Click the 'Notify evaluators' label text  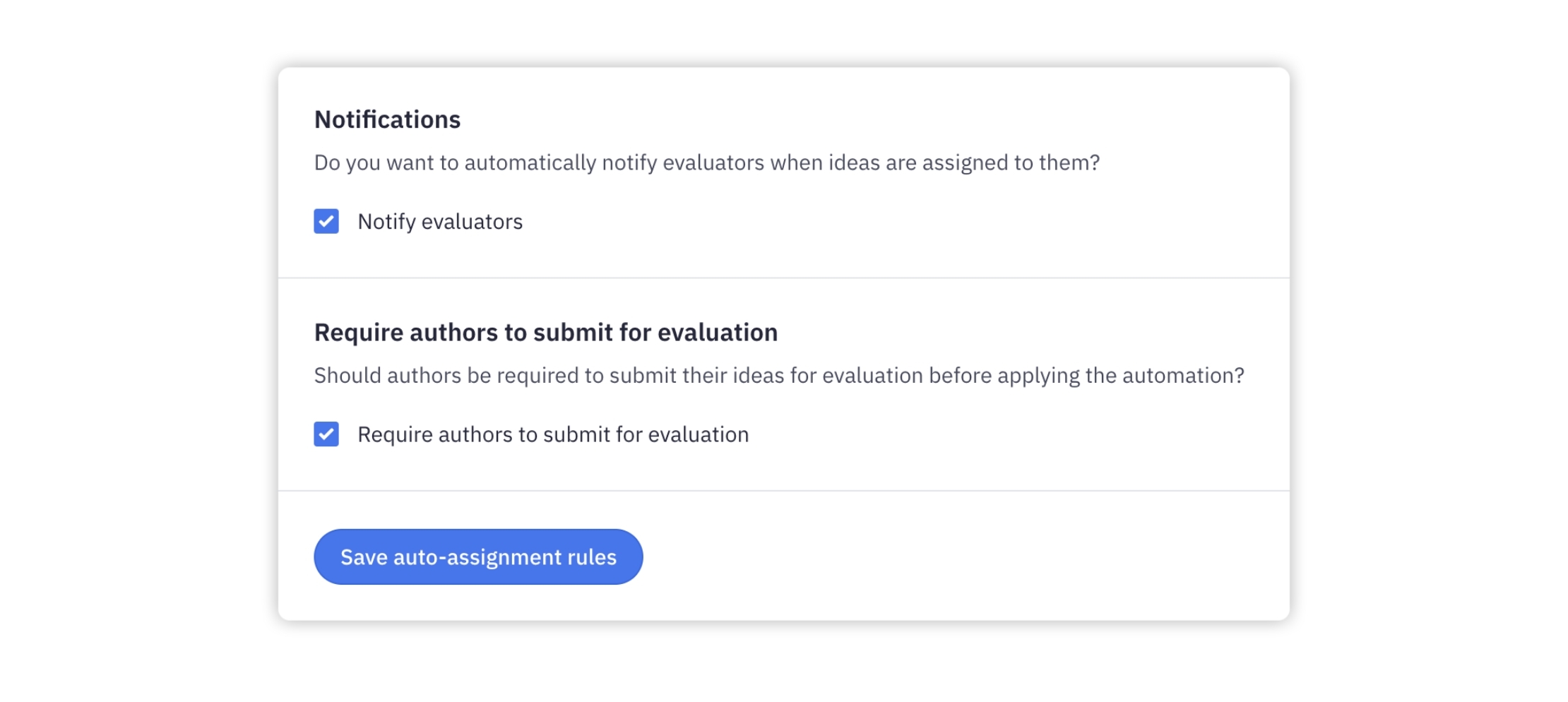[440, 222]
